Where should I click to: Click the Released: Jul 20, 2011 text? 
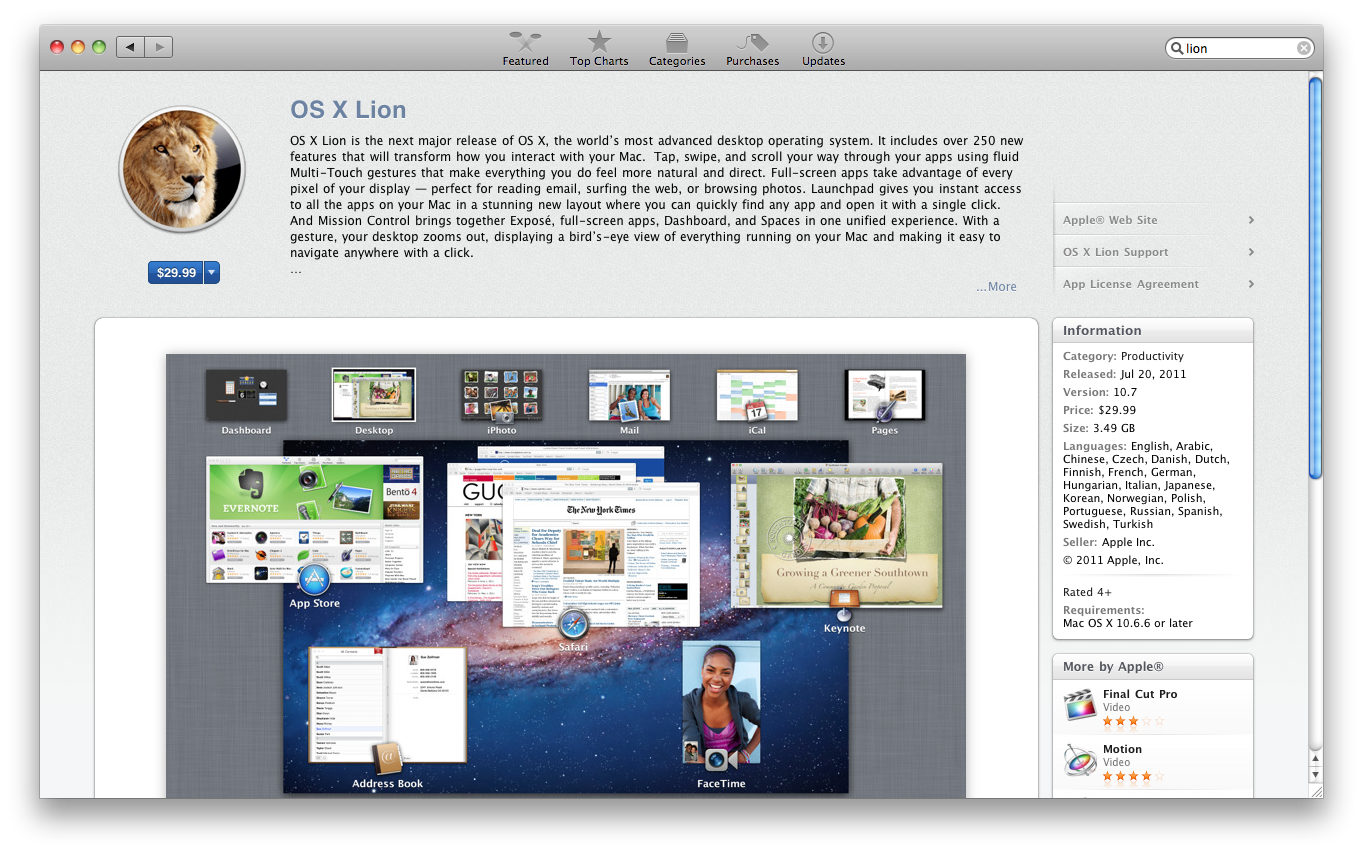coord(1124,374)
